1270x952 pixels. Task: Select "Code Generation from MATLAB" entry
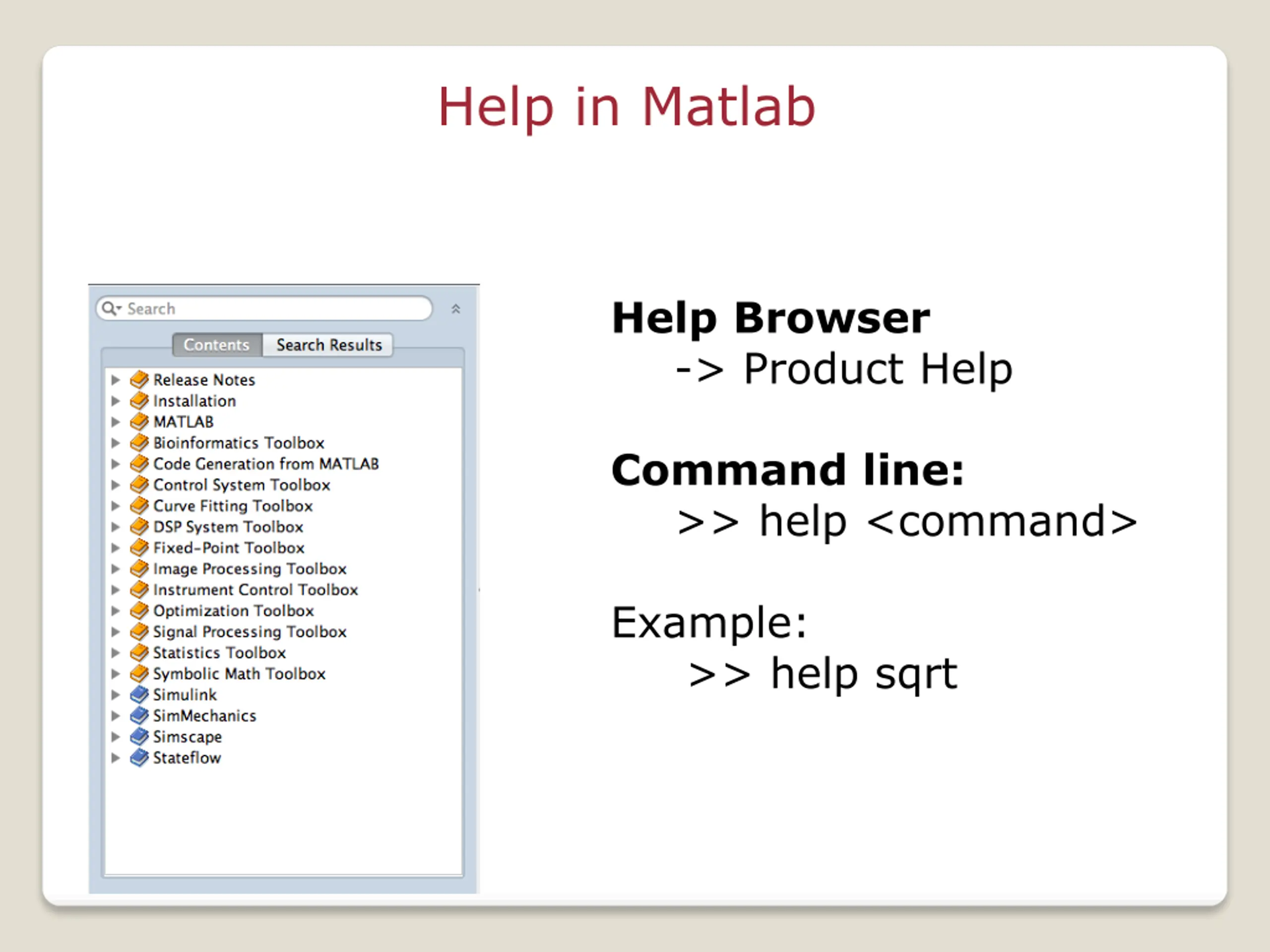(x=266, y=464)
